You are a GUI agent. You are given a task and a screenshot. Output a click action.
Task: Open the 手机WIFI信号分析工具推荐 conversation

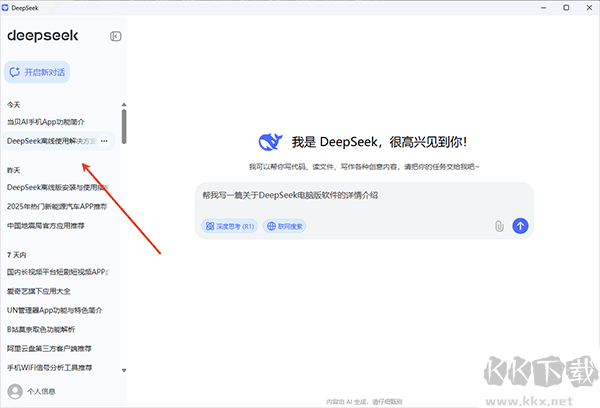(x=49, y=368)
